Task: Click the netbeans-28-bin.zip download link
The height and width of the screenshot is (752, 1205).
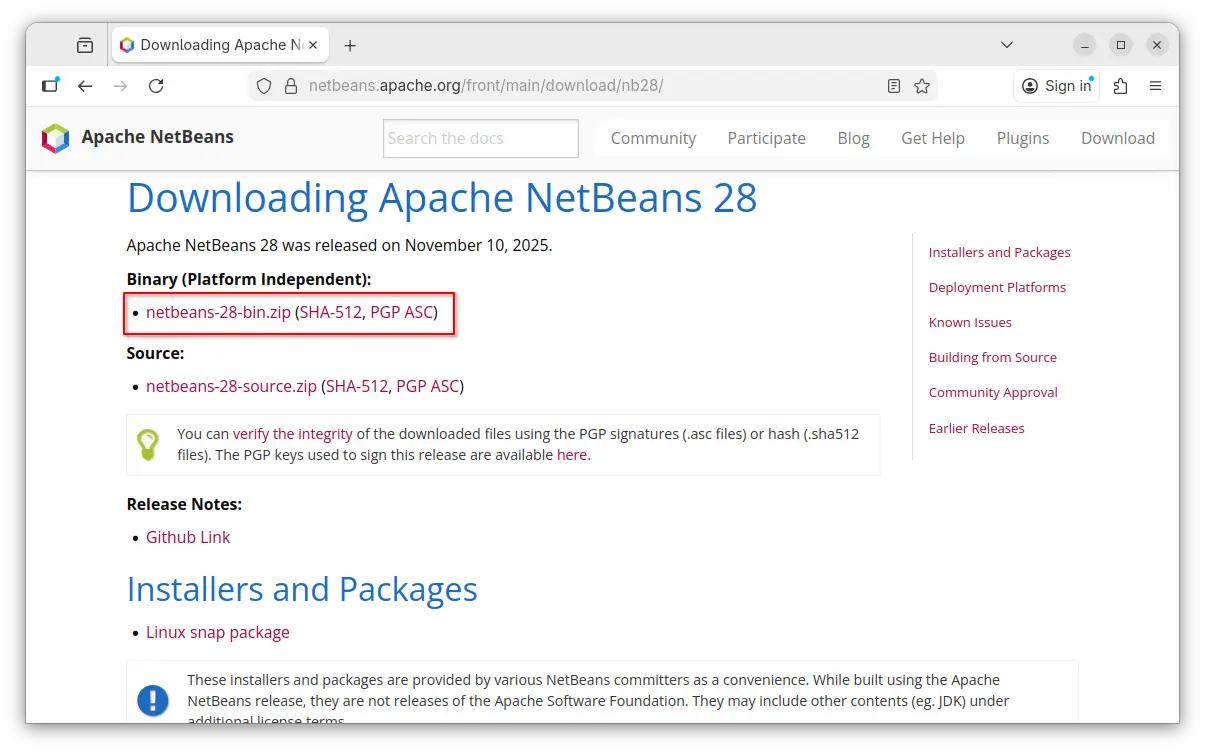Action: [x=218, y=312]
